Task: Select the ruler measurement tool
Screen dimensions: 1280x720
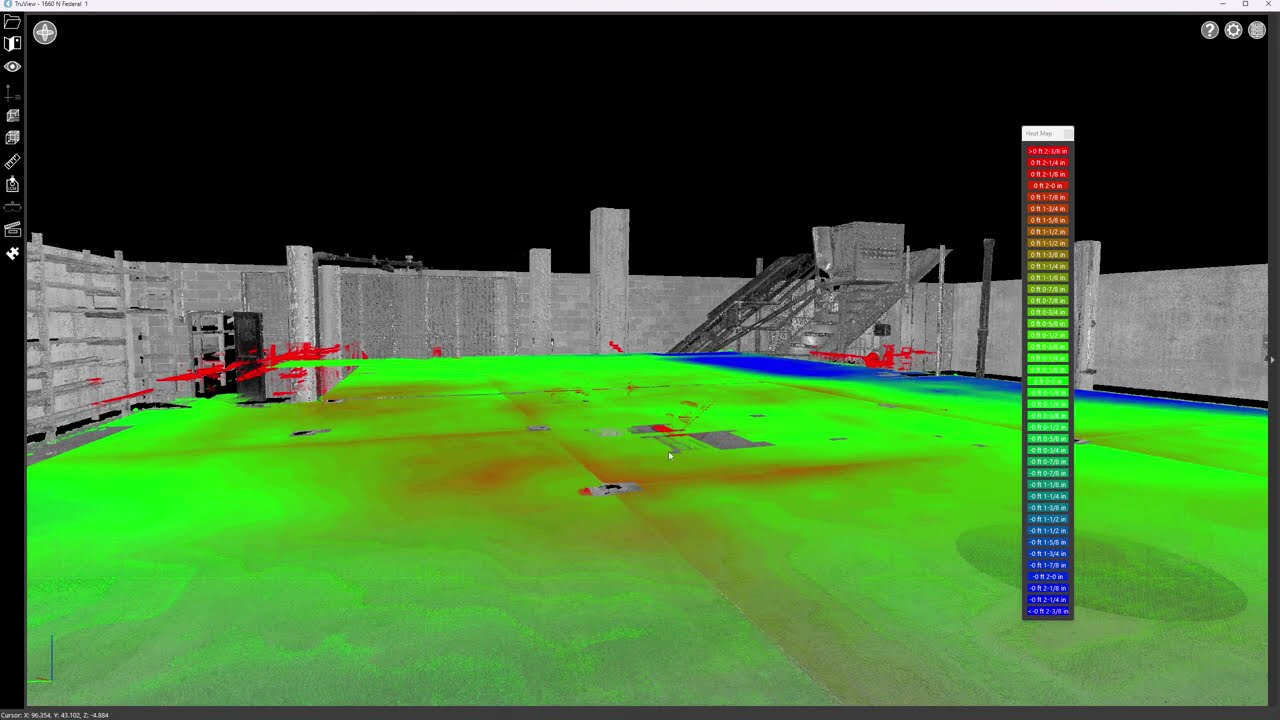Action: (12, 161)
